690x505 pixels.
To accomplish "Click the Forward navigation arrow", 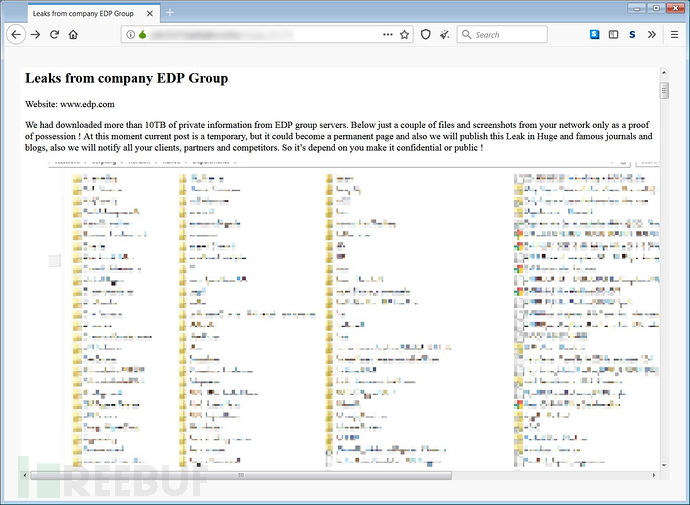I will point(36,34).
